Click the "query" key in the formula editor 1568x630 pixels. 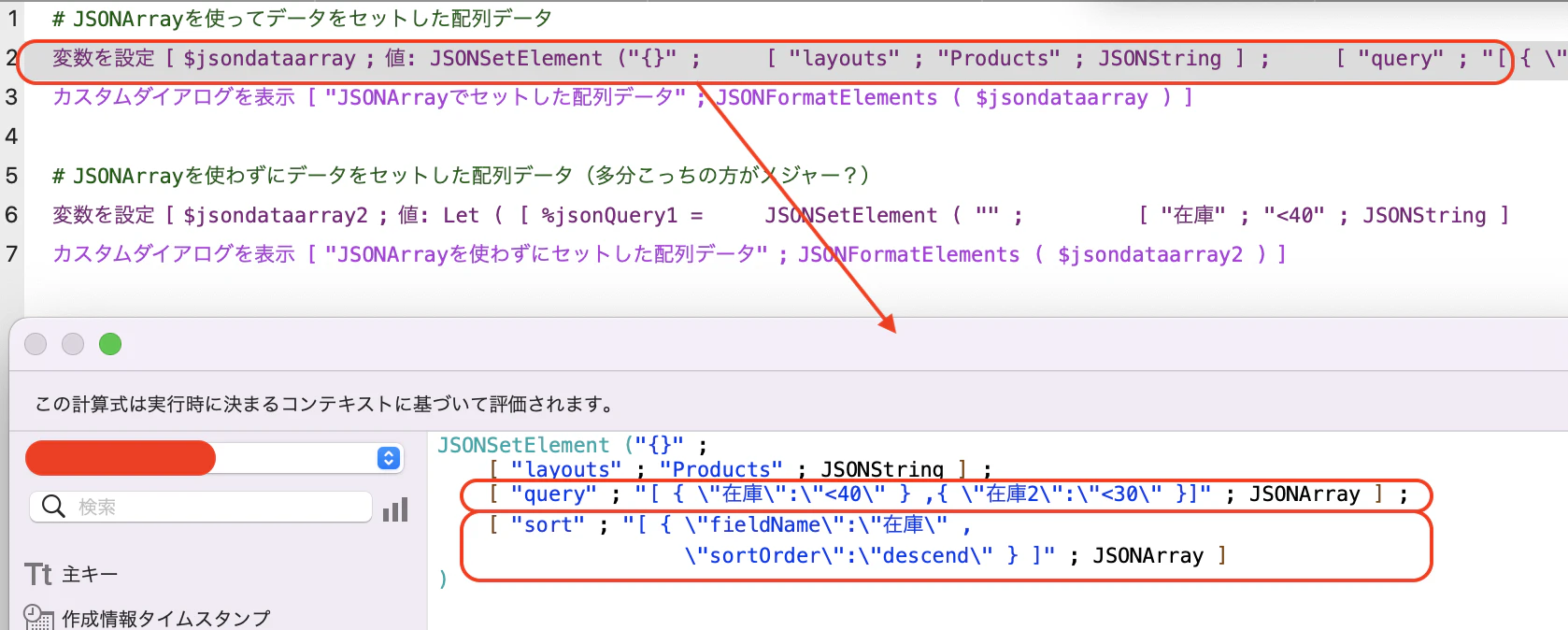click(x=553, y=494)
